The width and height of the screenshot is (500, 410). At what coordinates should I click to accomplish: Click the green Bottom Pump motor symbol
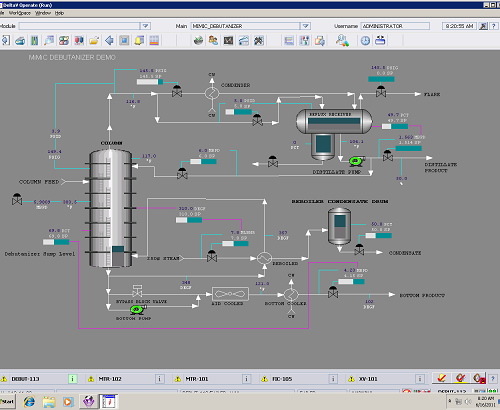point(137,309)
